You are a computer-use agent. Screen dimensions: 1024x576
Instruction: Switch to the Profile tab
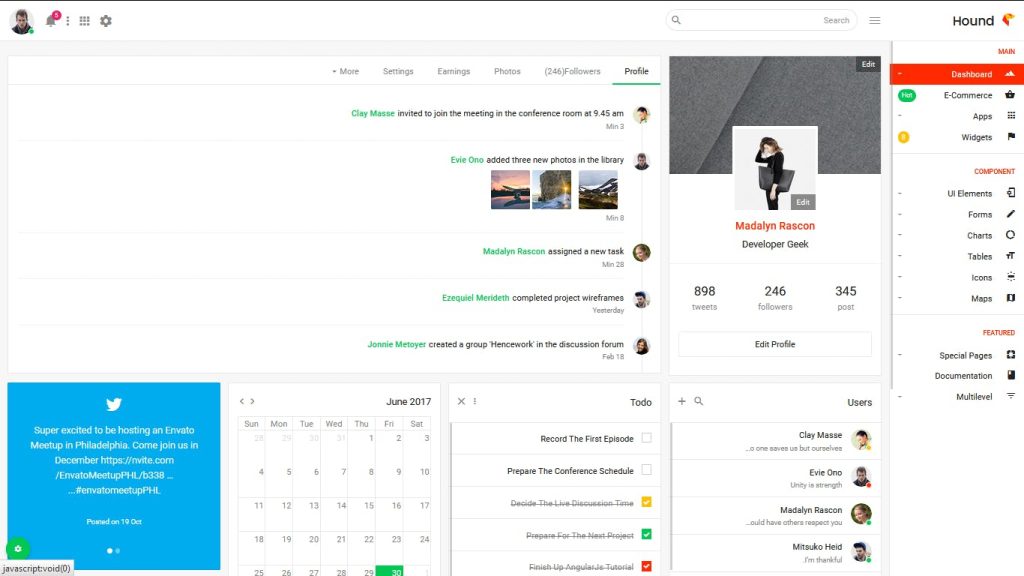click(x=637, y=71)
